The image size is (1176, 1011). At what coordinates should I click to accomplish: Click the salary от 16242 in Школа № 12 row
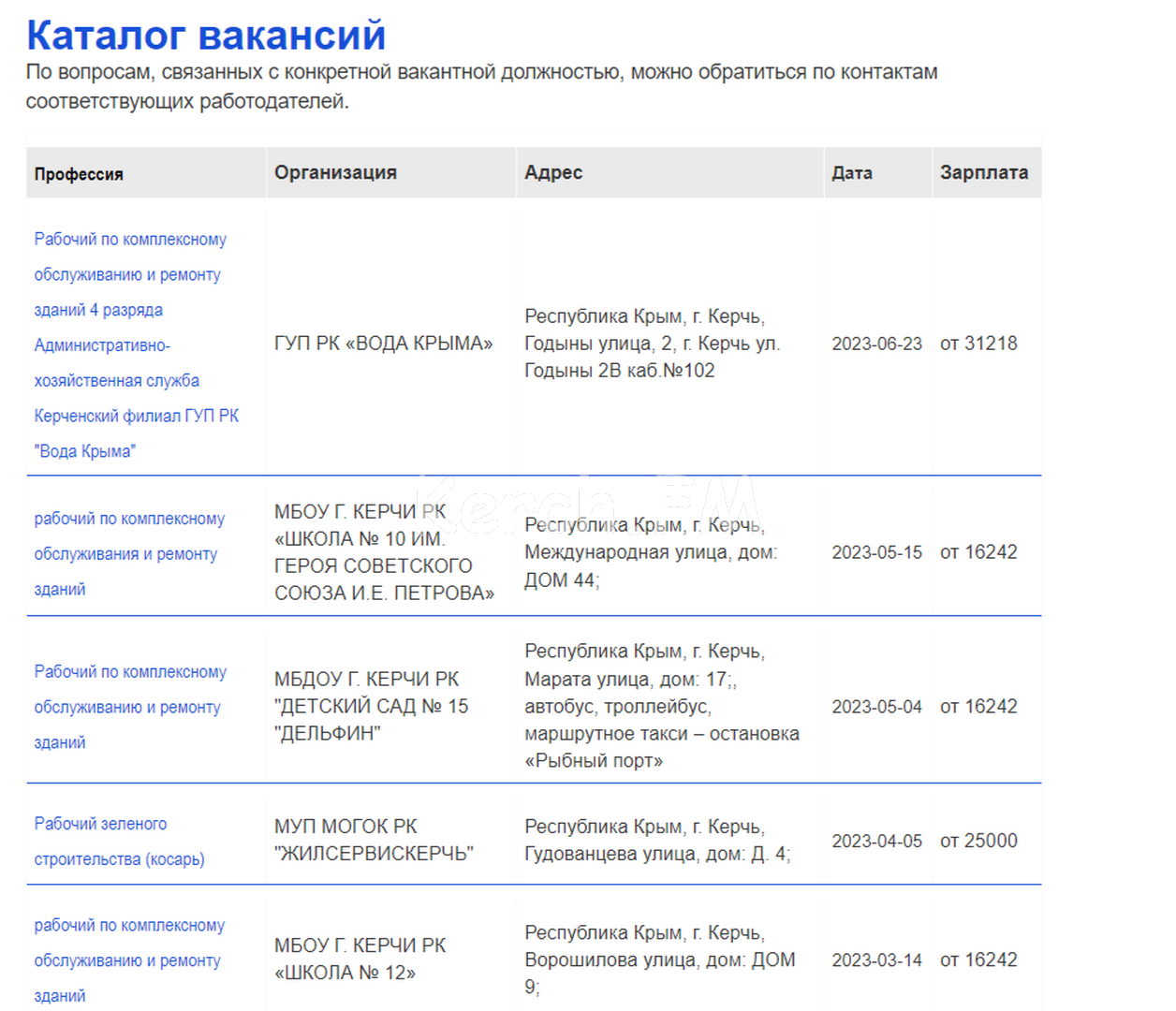(x=978, y=960)
